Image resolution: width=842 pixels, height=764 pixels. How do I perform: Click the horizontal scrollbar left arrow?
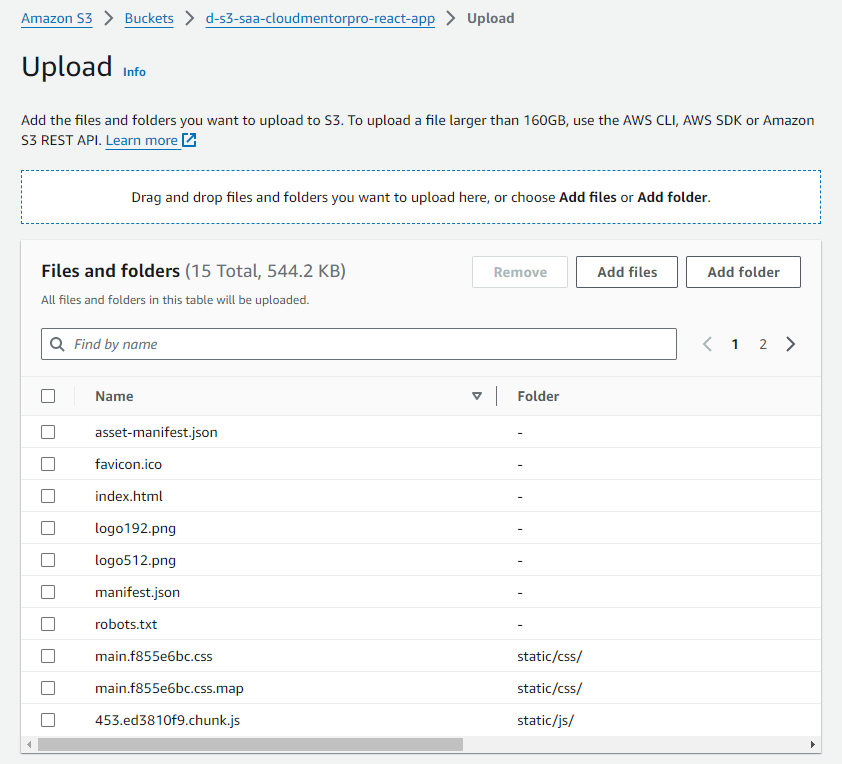[x=29, y=745]
